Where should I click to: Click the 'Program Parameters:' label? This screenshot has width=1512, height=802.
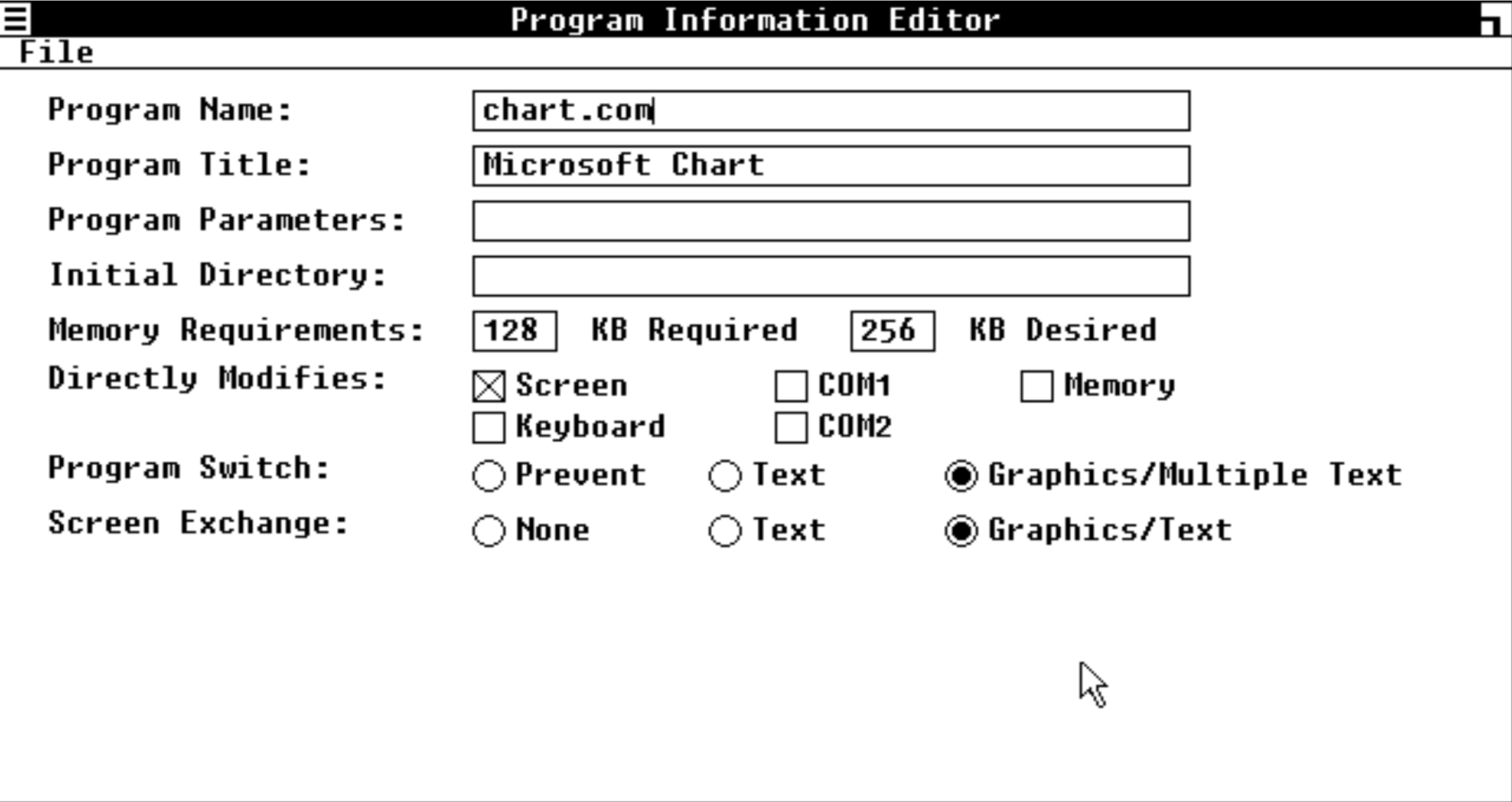[227, 220]
